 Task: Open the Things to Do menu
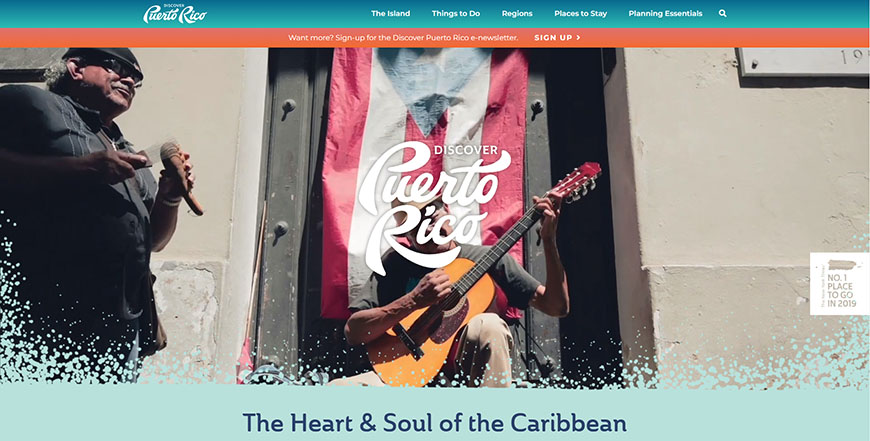(456, 13)
